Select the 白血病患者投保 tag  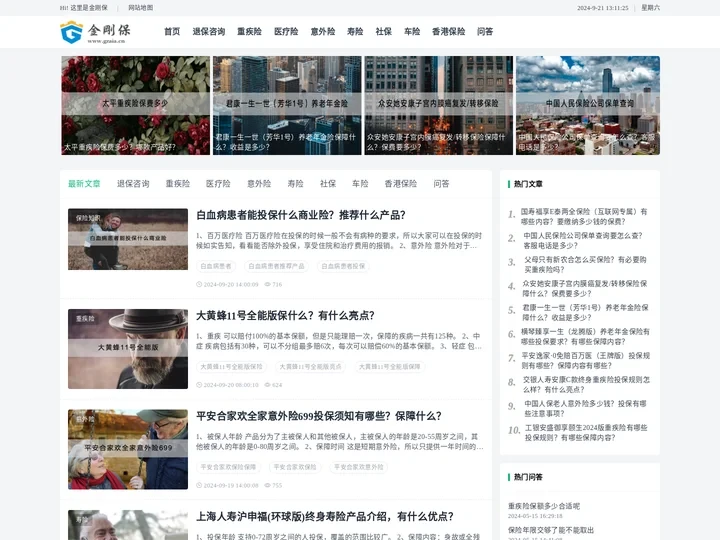pyautogui.click(x=343, y=266)
